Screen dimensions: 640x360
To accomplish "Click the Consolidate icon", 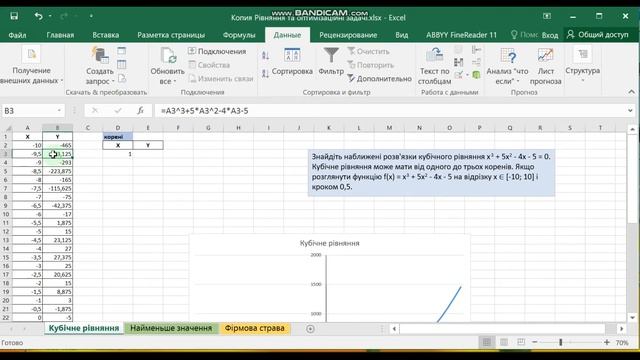I will click(476, 50).
